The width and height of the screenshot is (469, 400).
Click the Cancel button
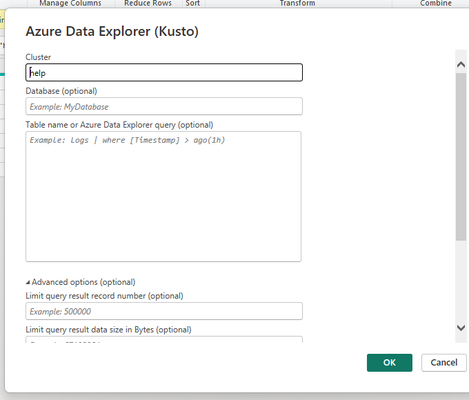(x=444, y=363)
